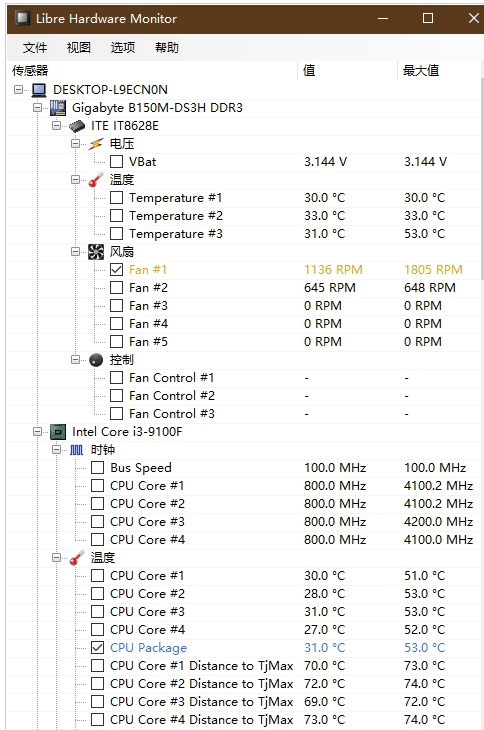This screenshot has height=730, width=484.
Task: Select the Temperature #3 row
Action: 242,234
